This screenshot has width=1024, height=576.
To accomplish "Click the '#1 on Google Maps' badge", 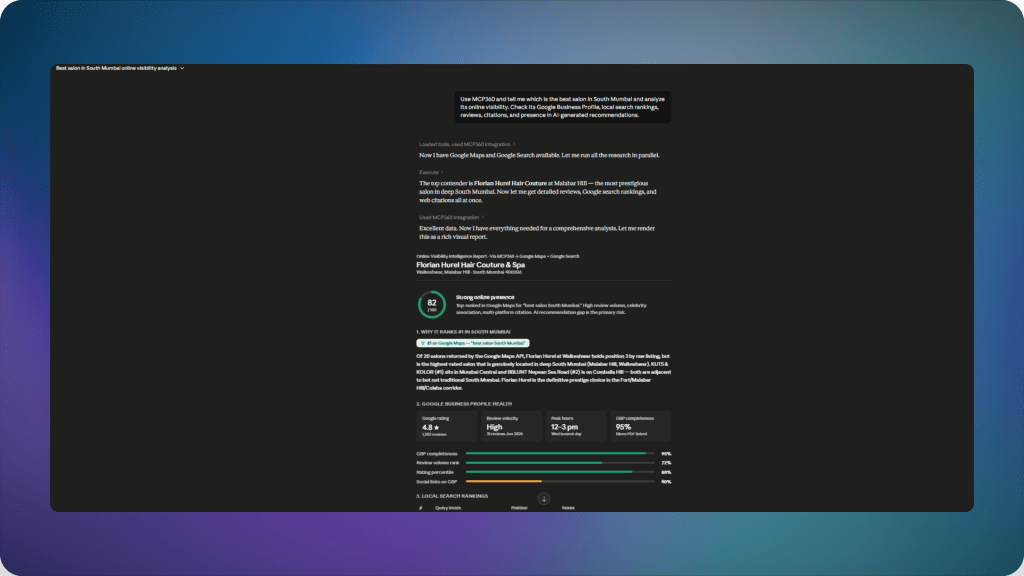I will pyautogui.click(x=473, y=343).
